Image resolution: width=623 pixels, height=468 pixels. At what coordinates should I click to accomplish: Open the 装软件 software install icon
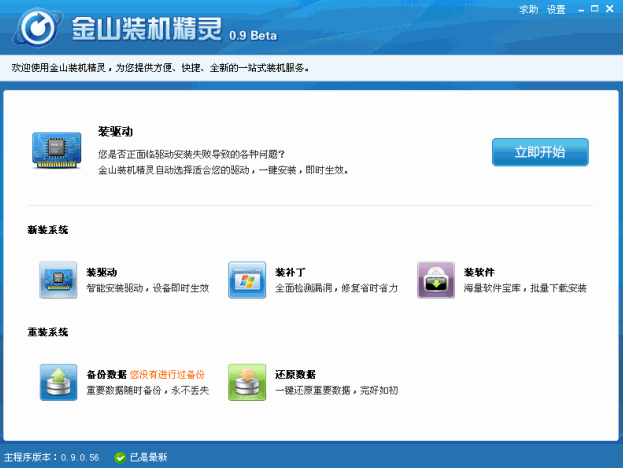tap(436, 280)
